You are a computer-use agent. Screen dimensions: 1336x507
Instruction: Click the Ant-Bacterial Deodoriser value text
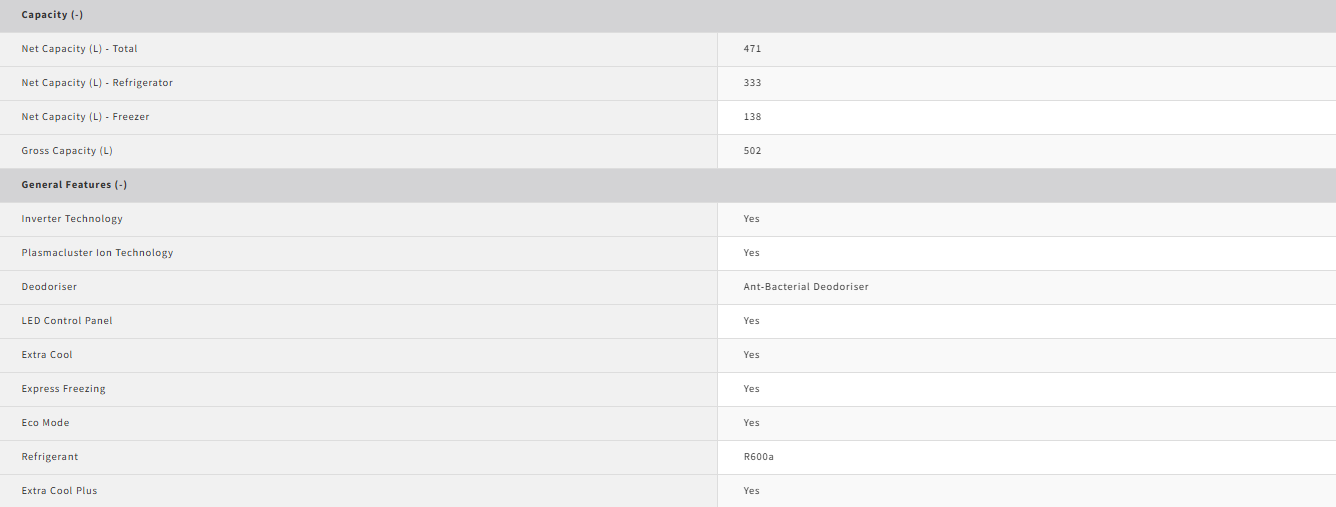pyautogui.click(x=806, y=287)
